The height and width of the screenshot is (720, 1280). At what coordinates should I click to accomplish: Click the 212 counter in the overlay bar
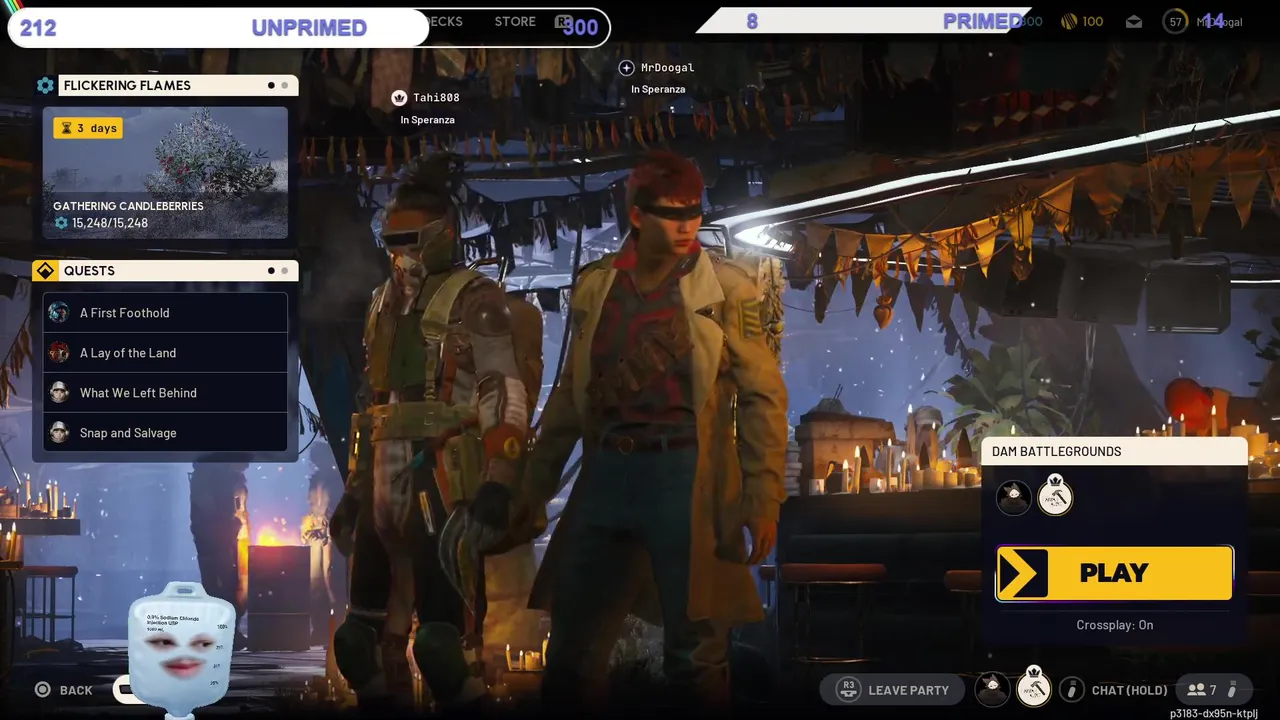point(38,28)
